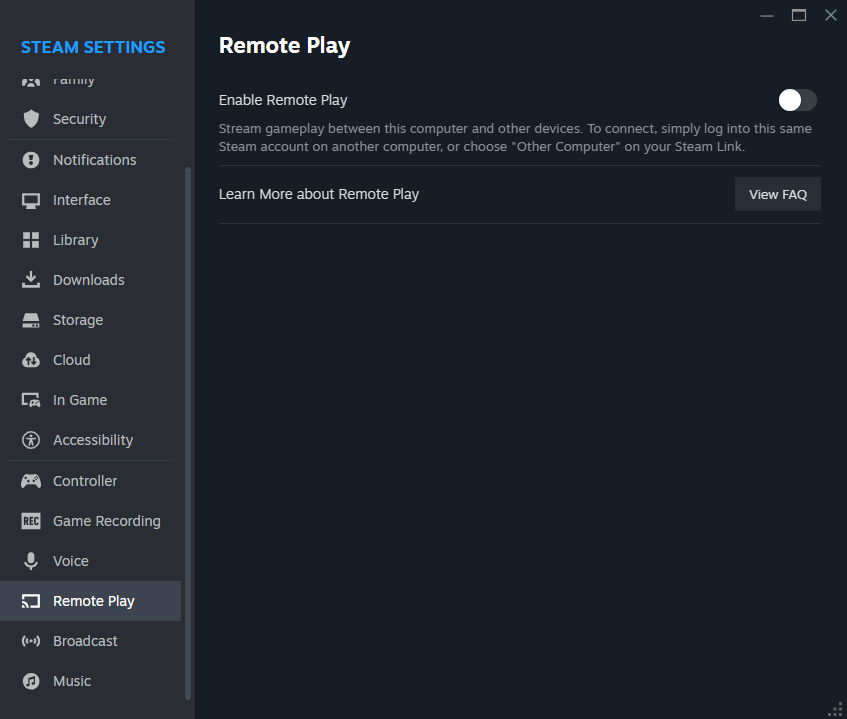The width and height of the screenshot is (847, 719).
Task: Open the In Game settings section
Action: click(x=79, y=400)
